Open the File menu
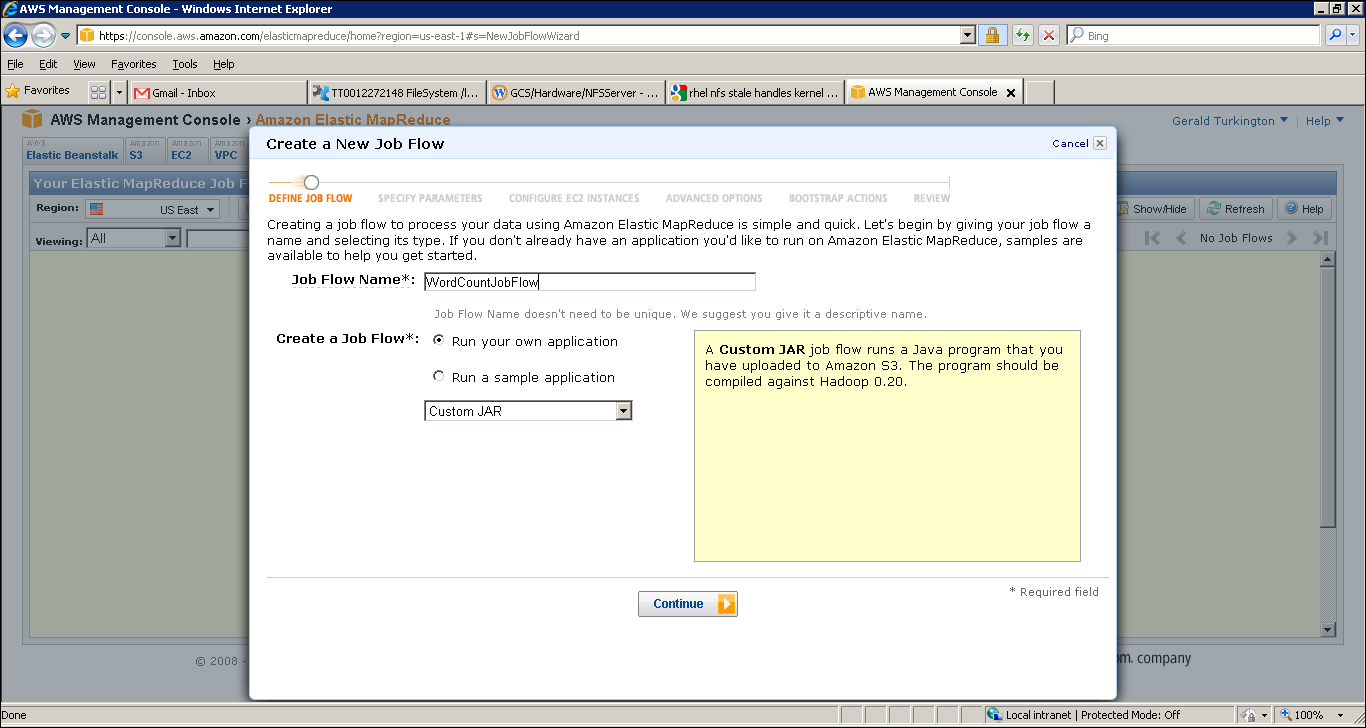1366x728 pixels. tap(15, 64)
